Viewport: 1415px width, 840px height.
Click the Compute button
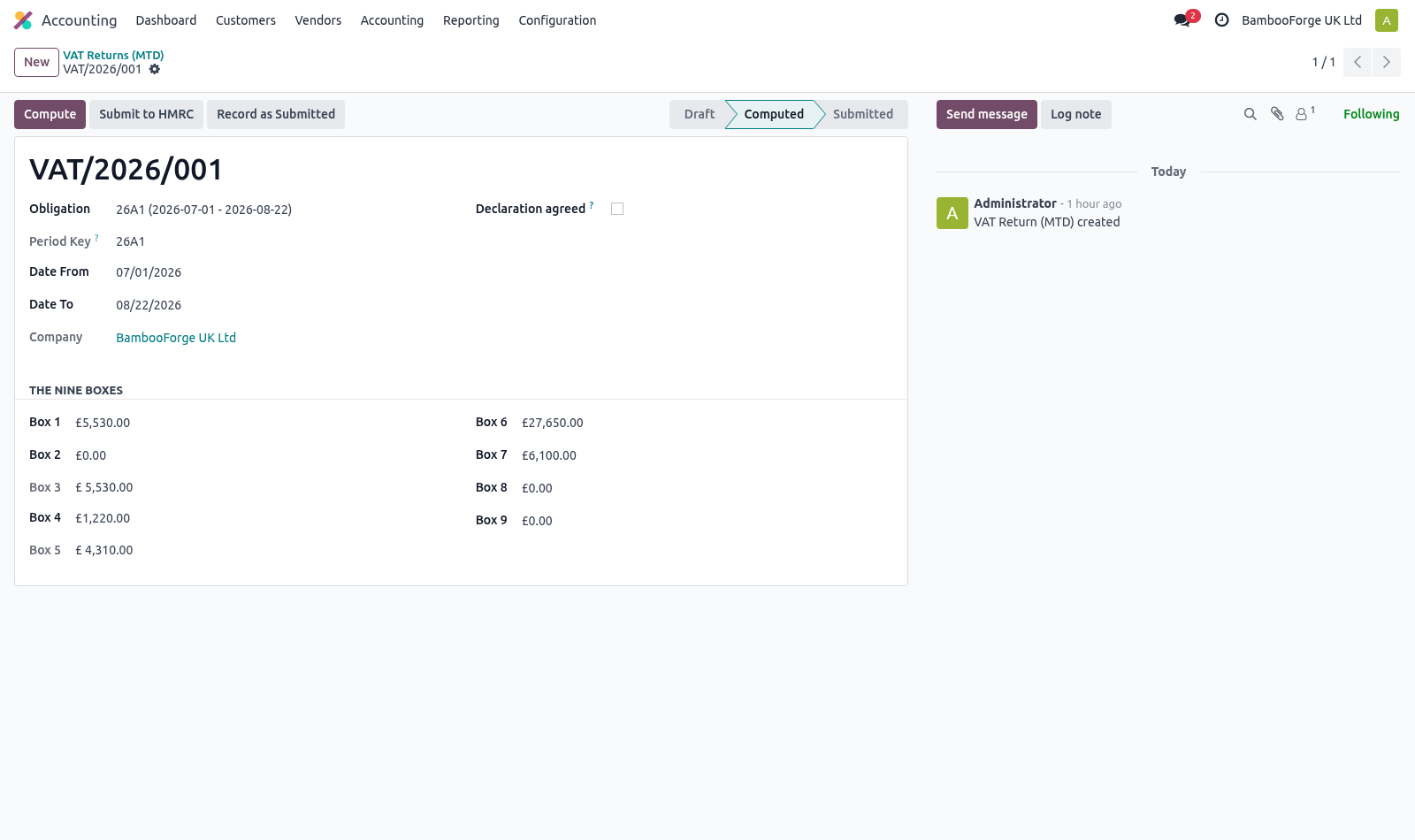[x=50, y=114]
